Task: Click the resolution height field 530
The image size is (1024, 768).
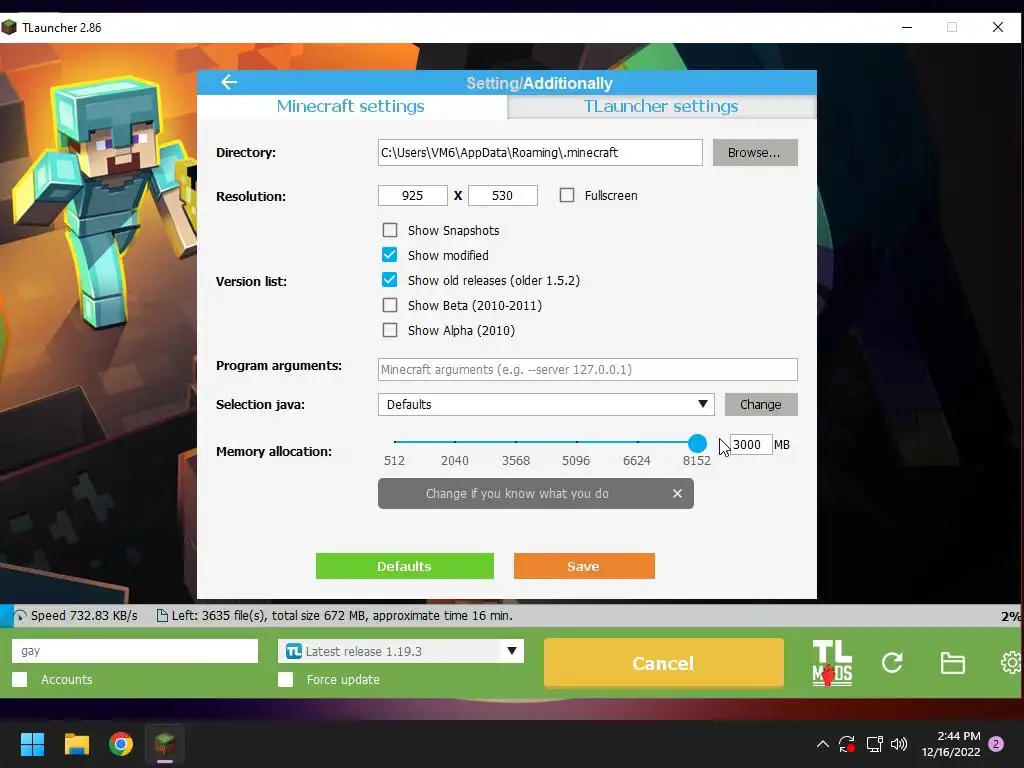Action: 503,195
